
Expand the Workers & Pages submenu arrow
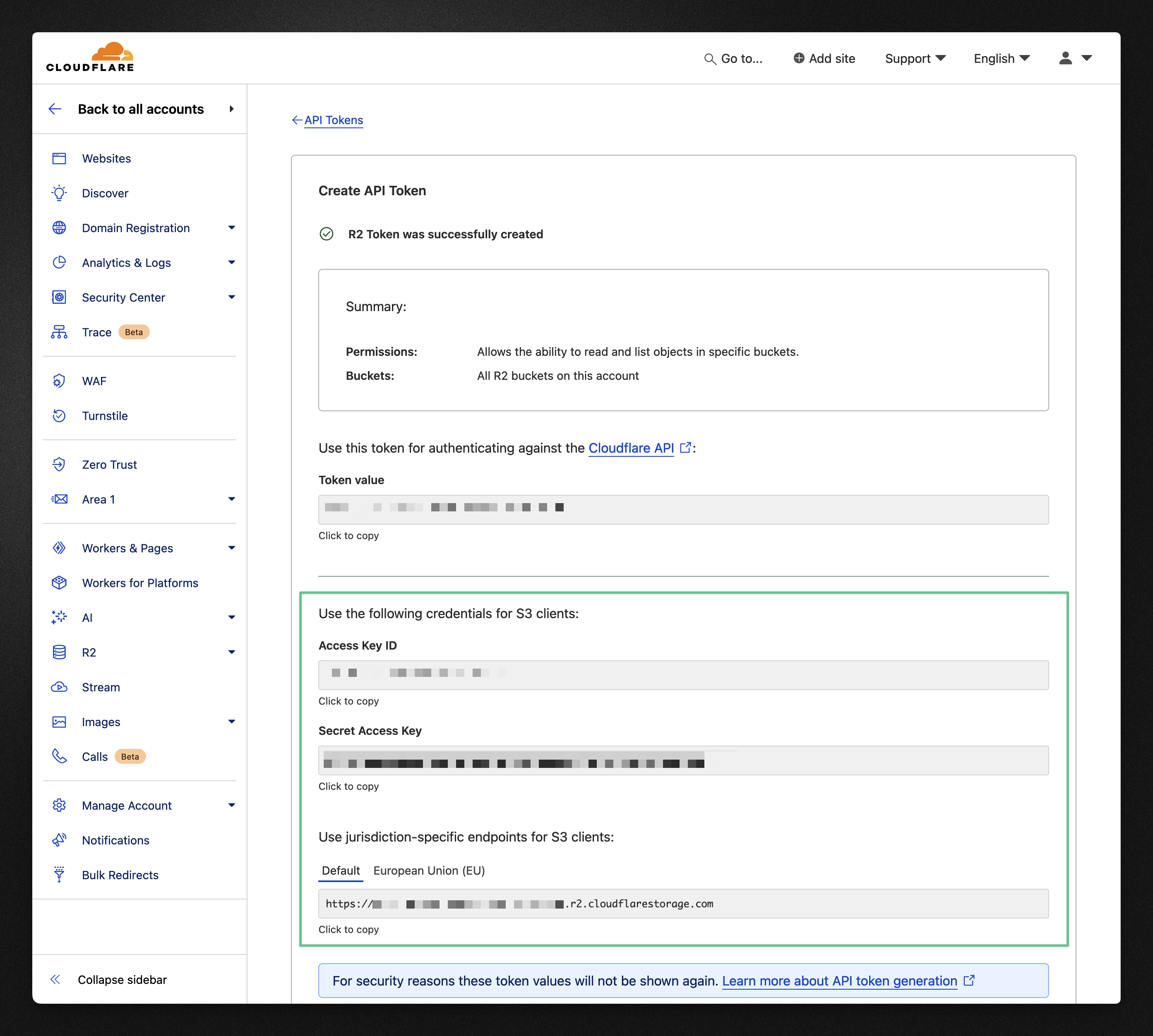[x=232, y=548]
